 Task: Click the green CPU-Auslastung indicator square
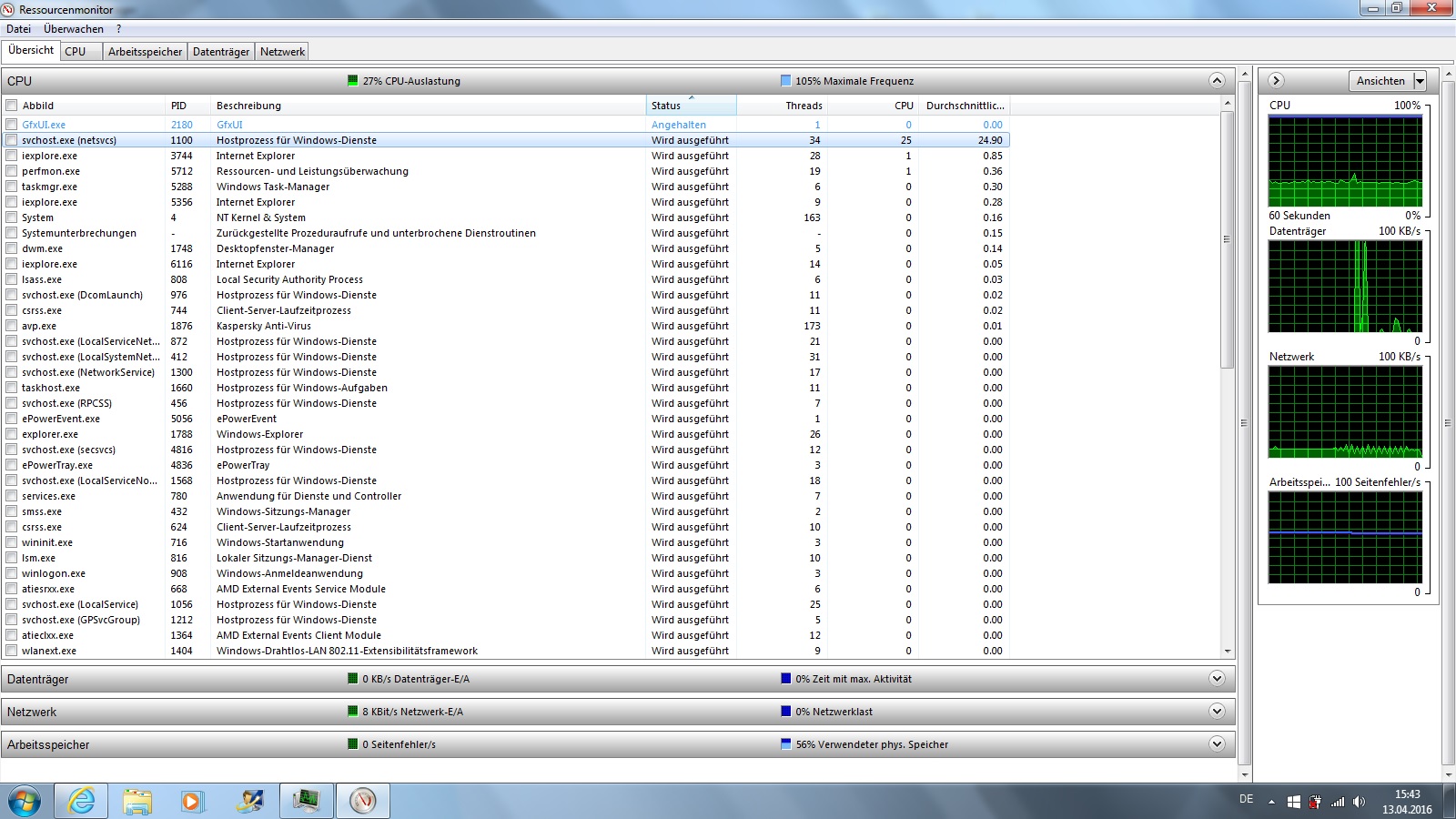[353, 81]
